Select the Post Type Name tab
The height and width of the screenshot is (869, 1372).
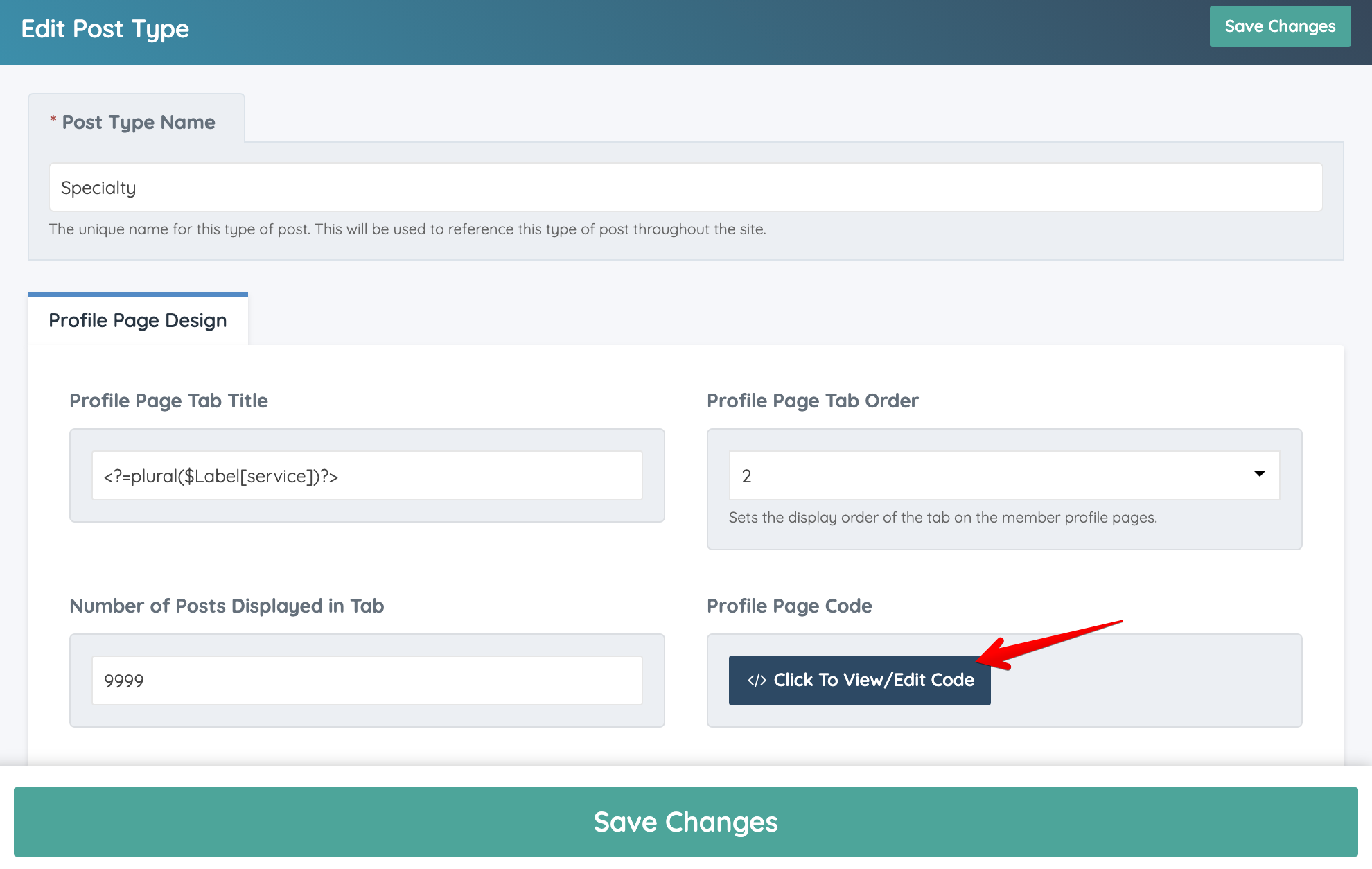[137, 122]
